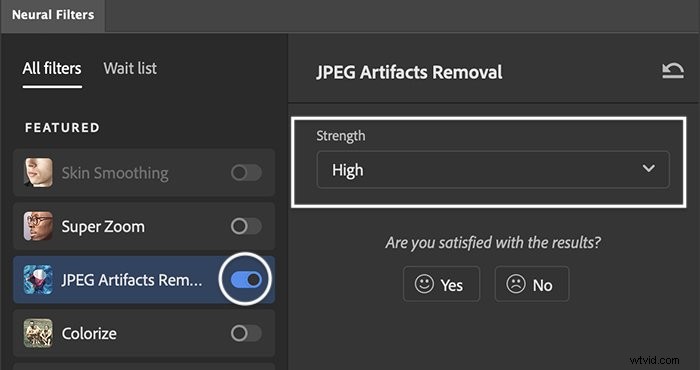The height and width of the screenshot is (370, 700).
Task: Click the chevron arrow in Strength dropdown
Action: (x=648, y=169)
